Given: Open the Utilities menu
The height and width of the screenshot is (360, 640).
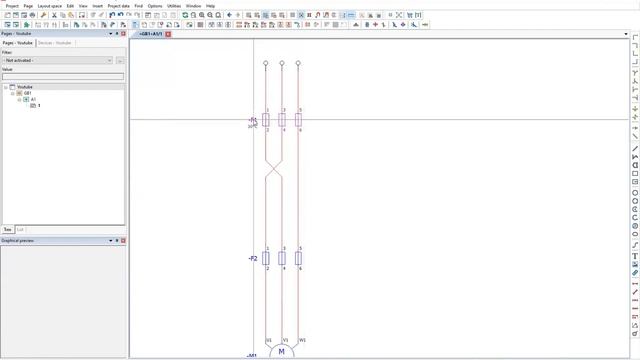Looking at the screenshot, I should coord(174,6).
